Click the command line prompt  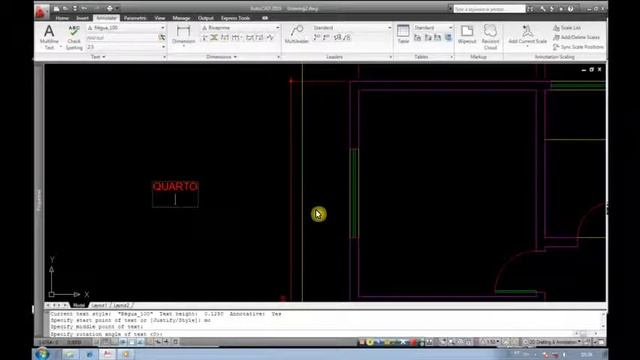pyautogui.click(x=107, y=334)
